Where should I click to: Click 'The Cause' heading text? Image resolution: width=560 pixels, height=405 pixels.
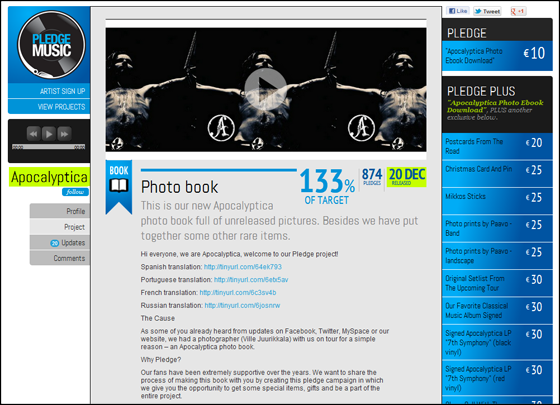(x=158, y=318)
